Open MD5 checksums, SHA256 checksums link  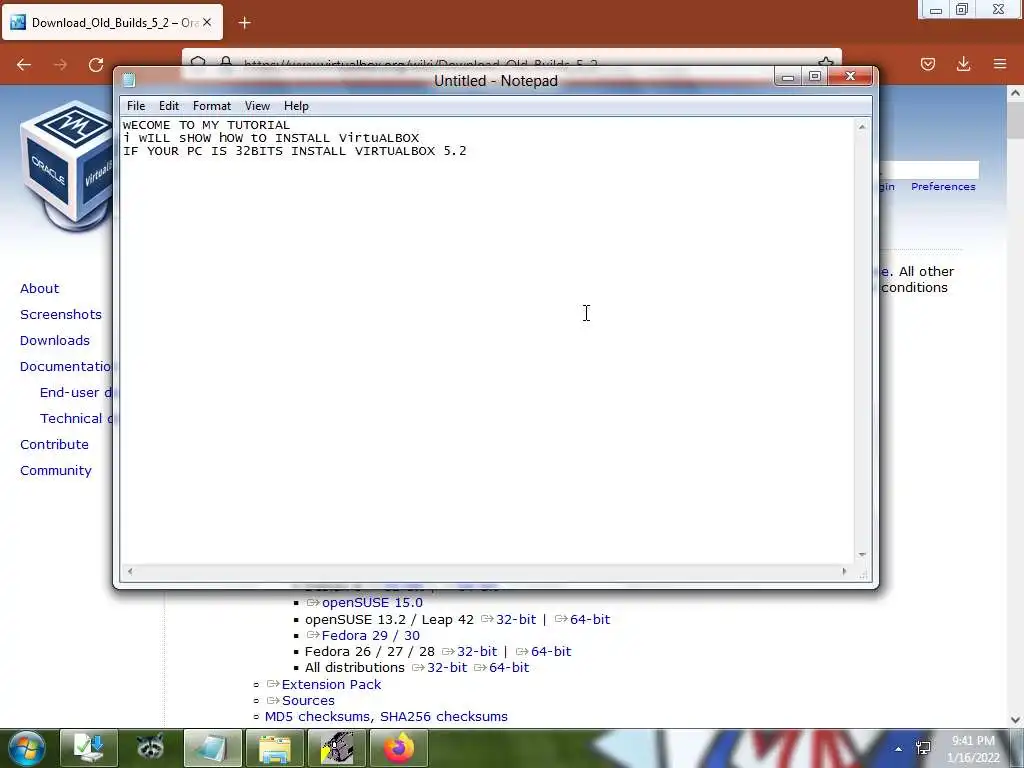(x=386, y=717)
